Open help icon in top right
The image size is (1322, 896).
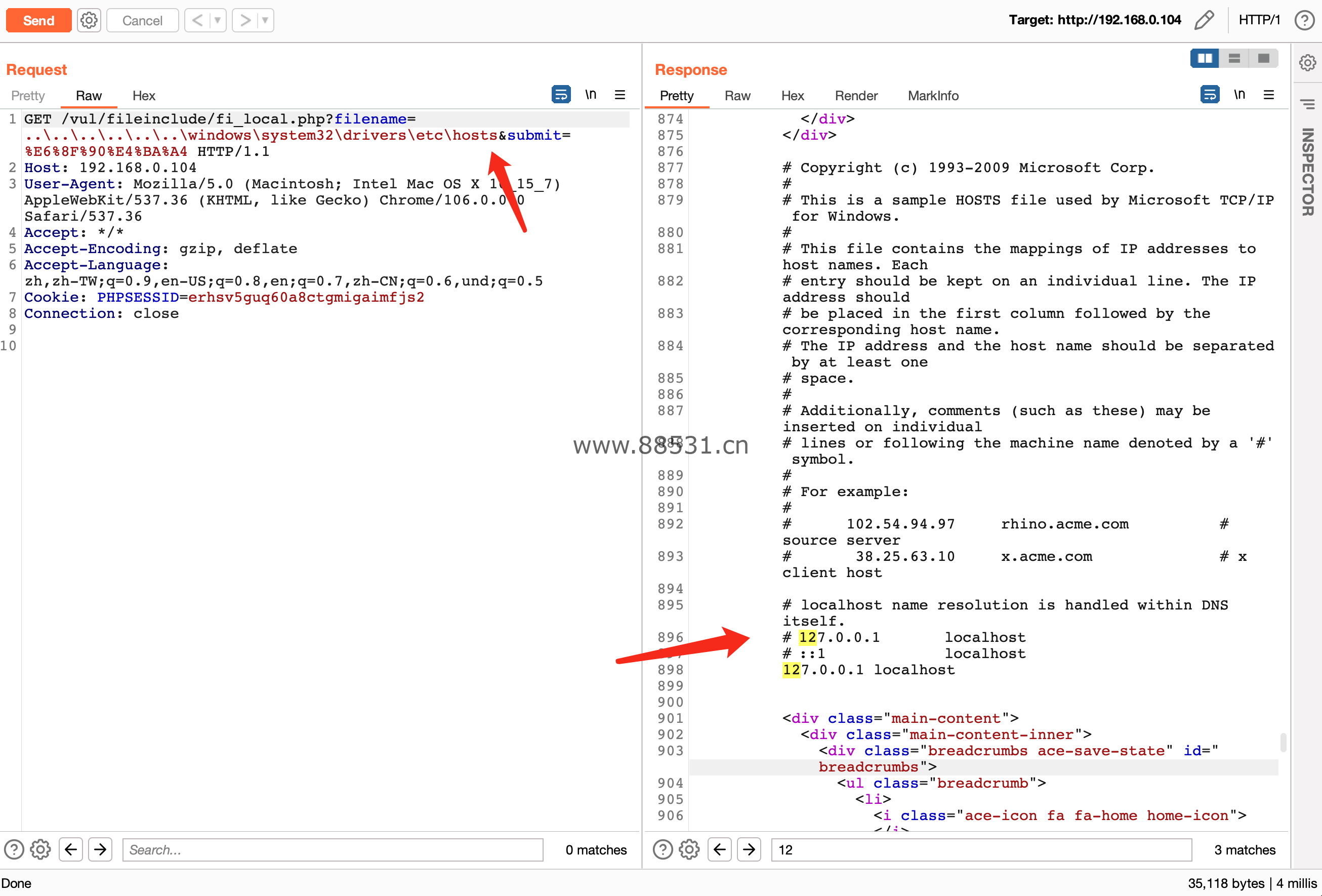(1304, 20)
